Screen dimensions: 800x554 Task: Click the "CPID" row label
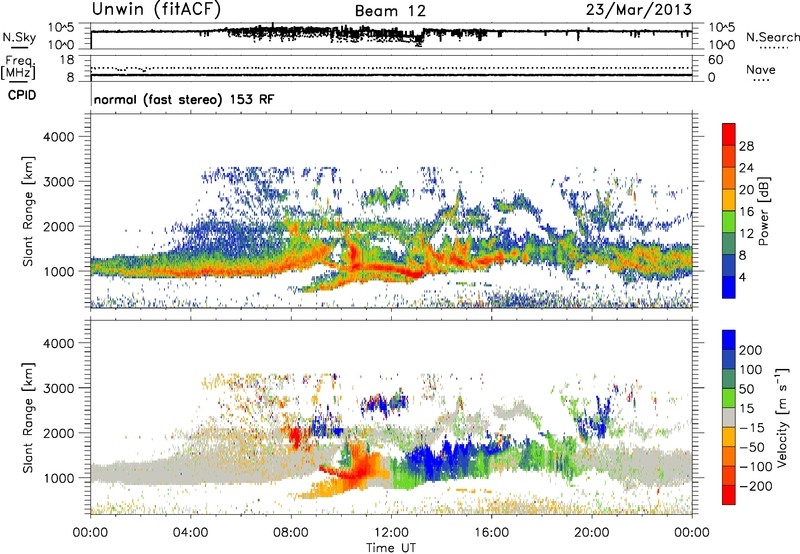pyautogui.click(x=22, y=95)
